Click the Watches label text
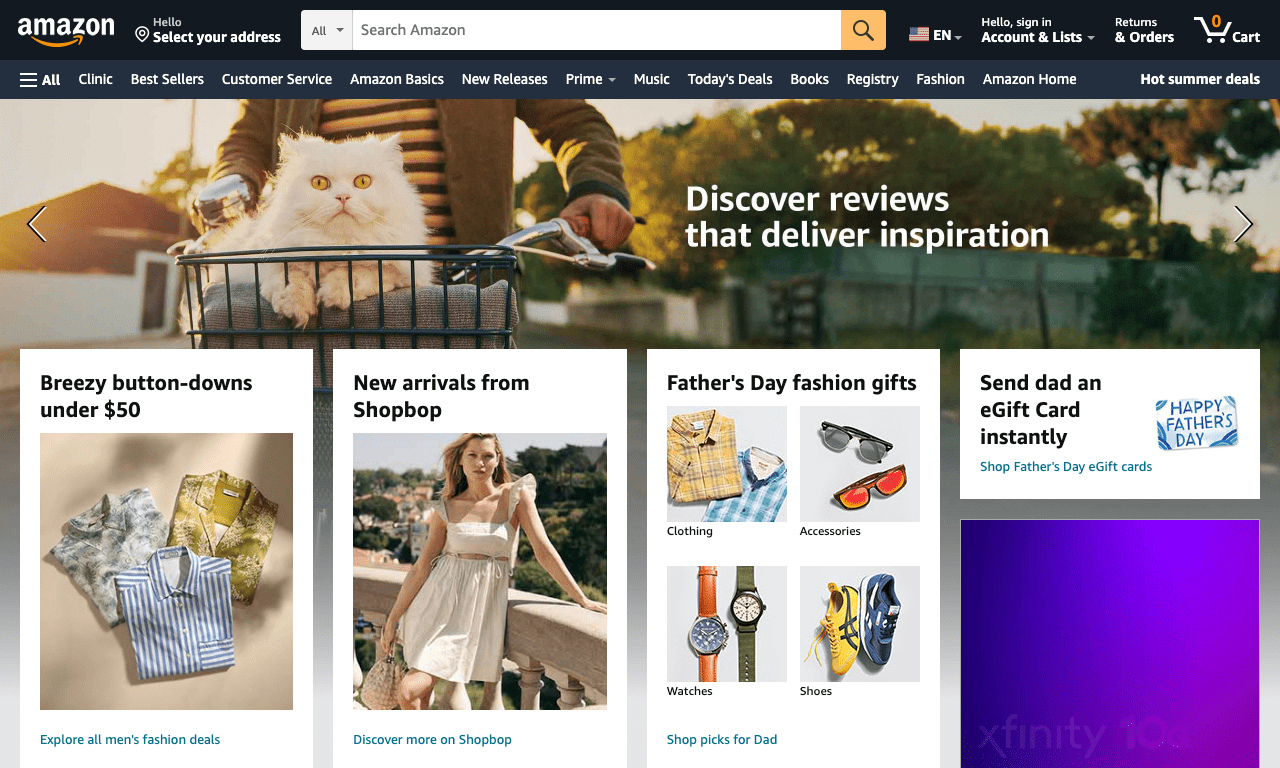 [690, 691]
